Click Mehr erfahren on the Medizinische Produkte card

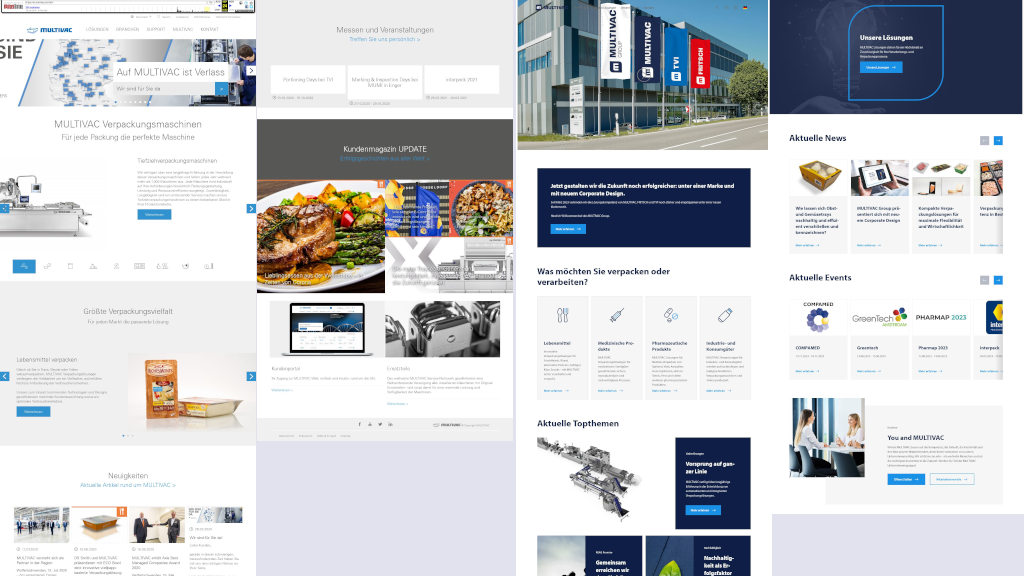[610, 391]
